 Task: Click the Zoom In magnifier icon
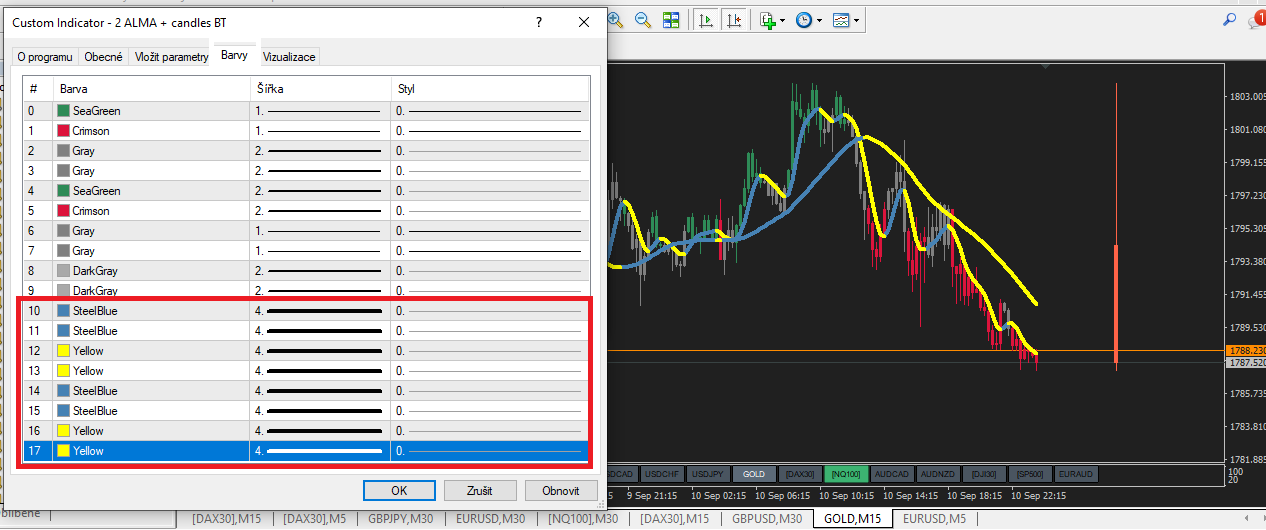[x=615, y=19]
